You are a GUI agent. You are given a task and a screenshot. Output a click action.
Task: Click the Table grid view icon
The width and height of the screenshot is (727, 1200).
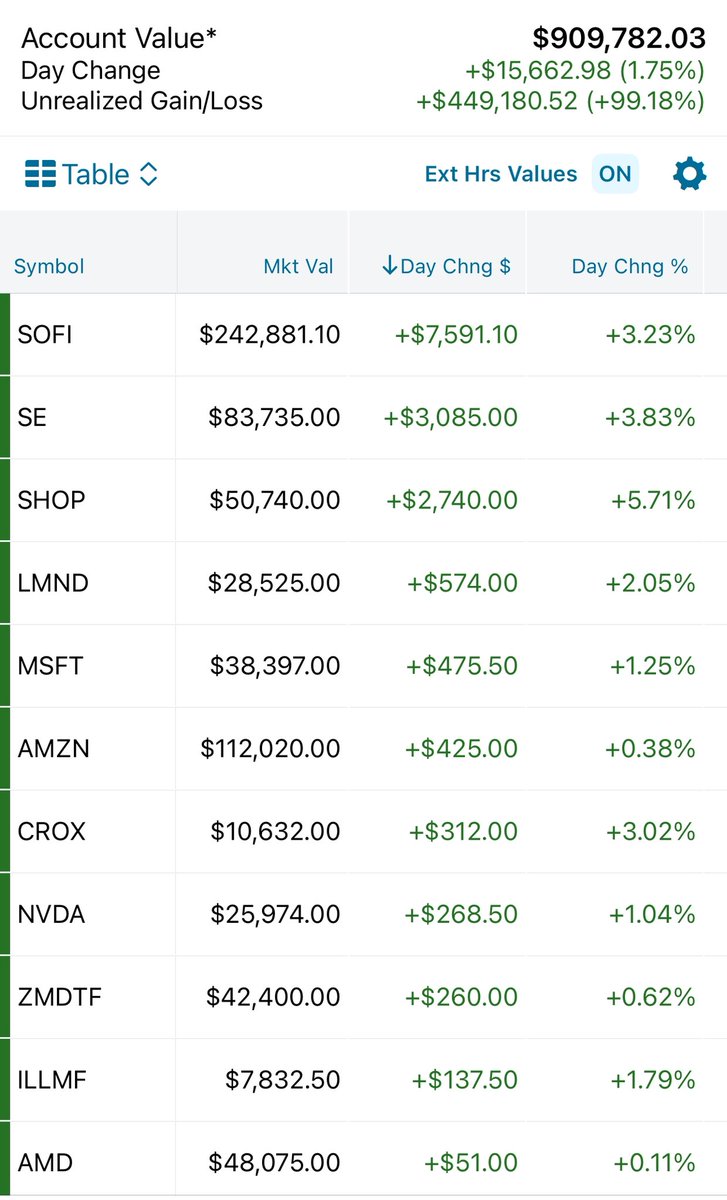[x=40, y=174]
